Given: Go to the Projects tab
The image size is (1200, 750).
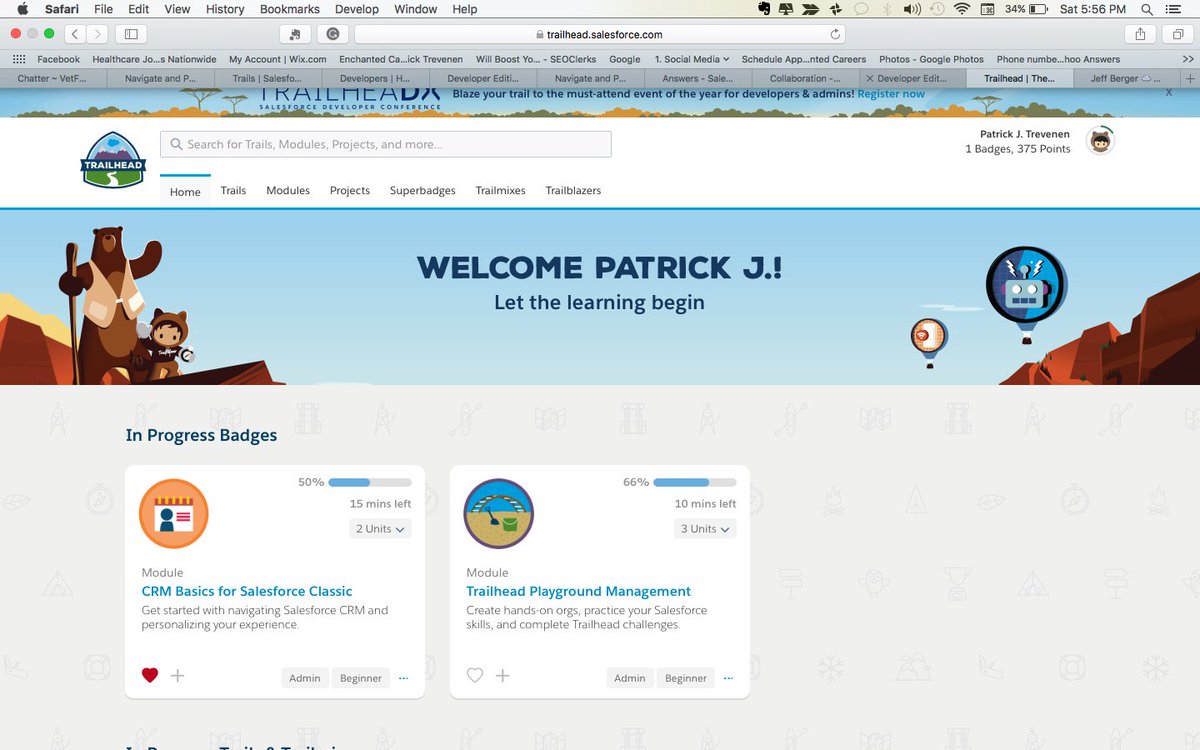Looking at the screenshot, I should click(350, 190).
